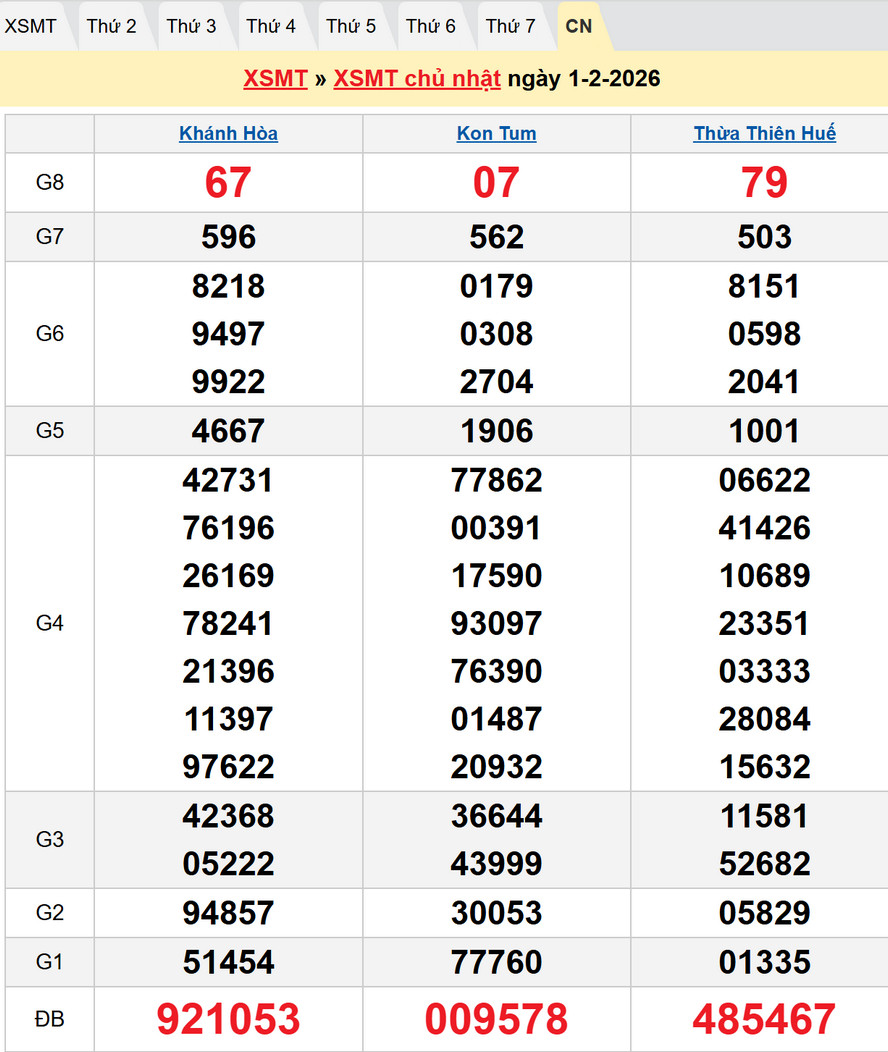Open the XSMT breadcrumb link
This screenshot has height=1052, width=888.
point(275,79)
